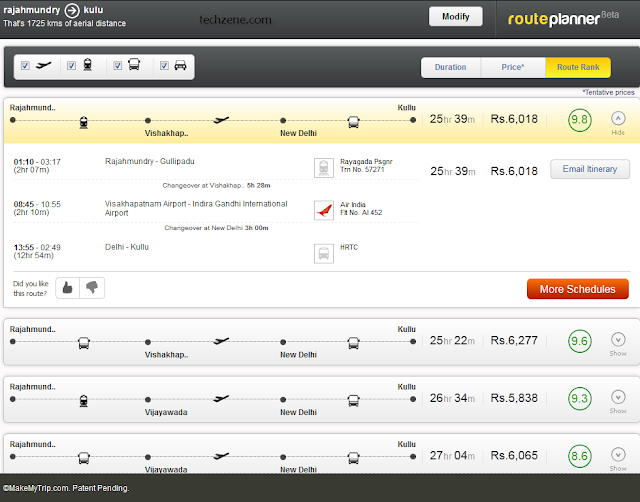Click Trn No. 57271 text
This screenshot has width=640, height=502.
[362, 169]
